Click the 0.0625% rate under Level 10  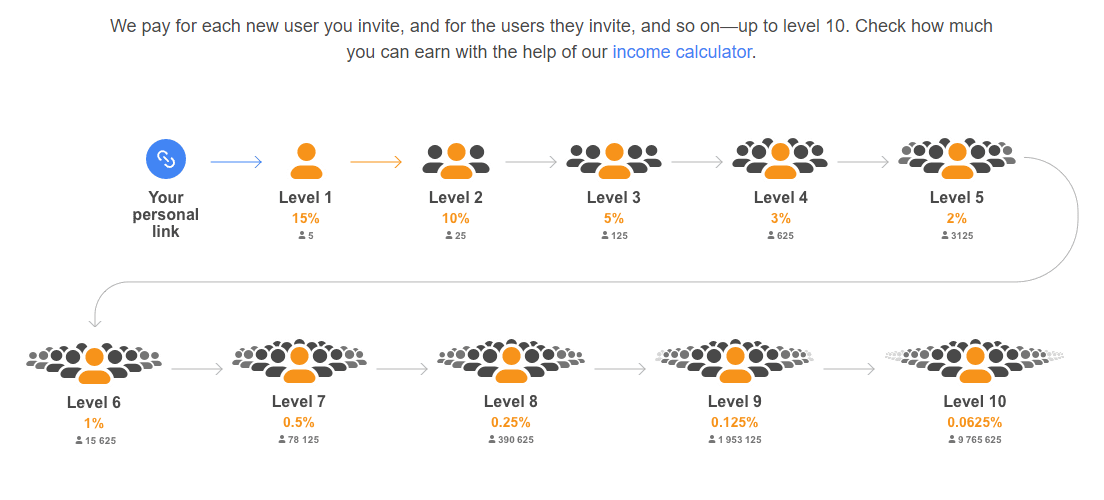pyautogui.click(x=974, y=423)
